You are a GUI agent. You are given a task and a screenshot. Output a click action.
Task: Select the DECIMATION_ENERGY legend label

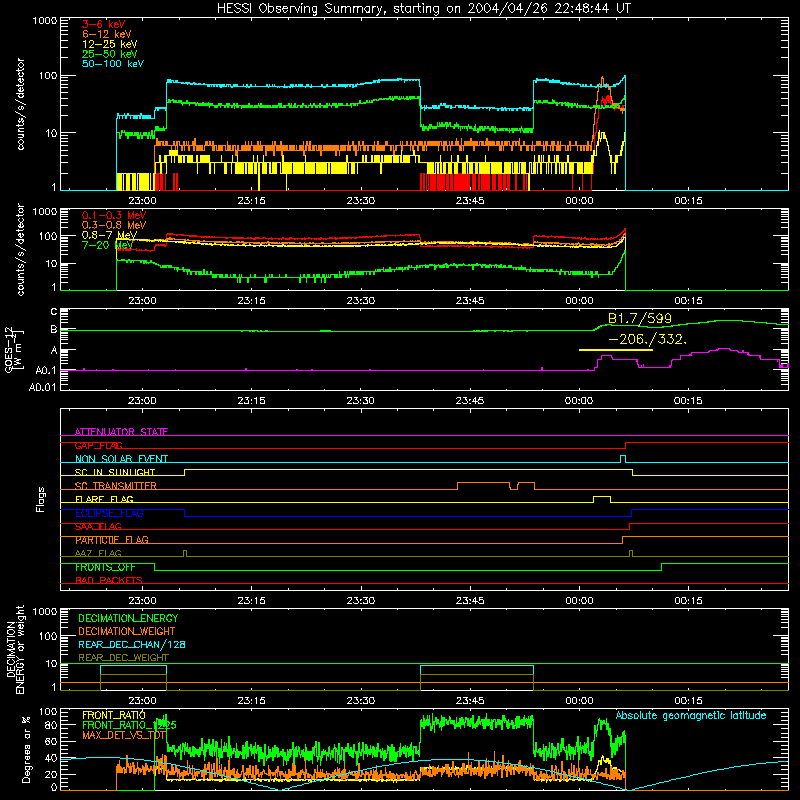pyautogui.click(x=128, y=618)
